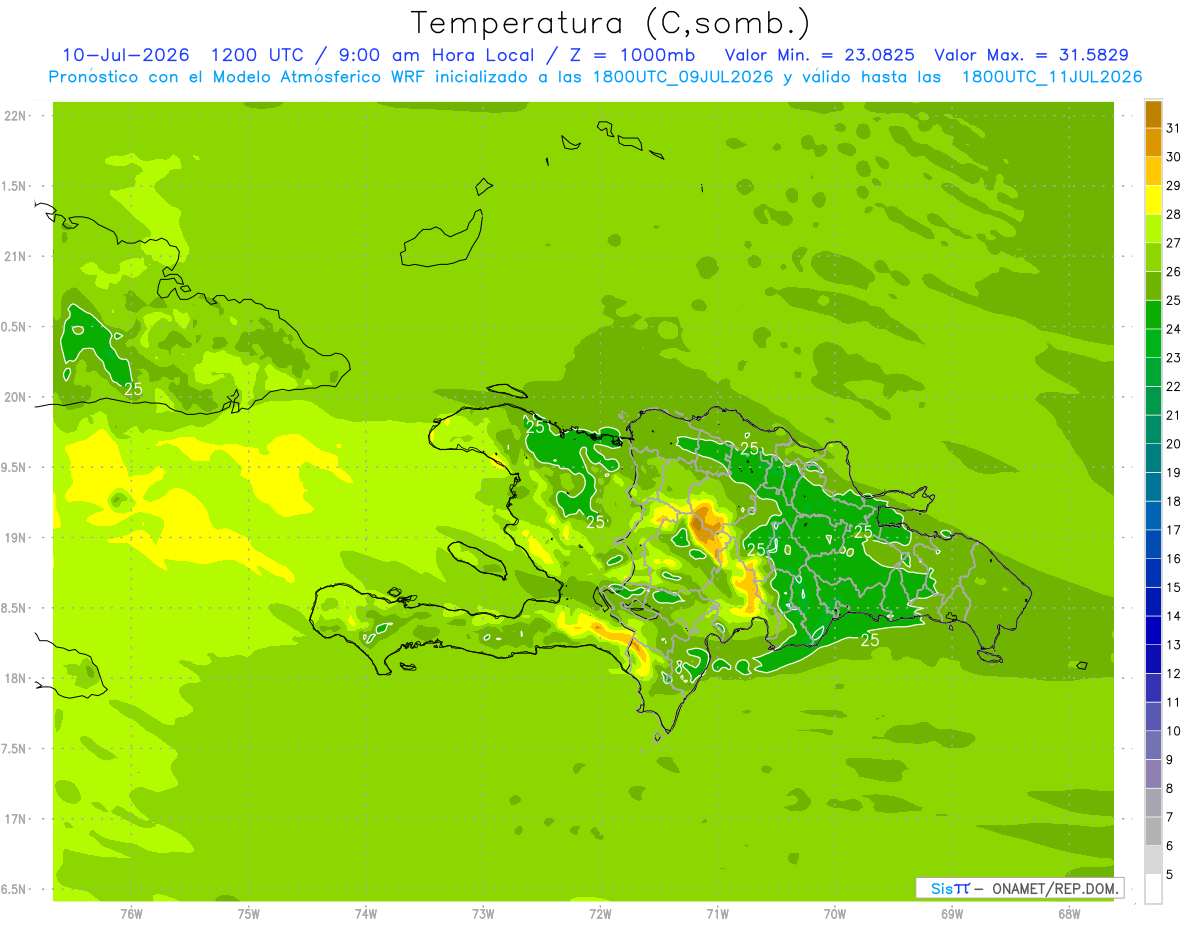This screenshot has height=927, width=1200.
Task: Click the '7.5N' latitude tick label
Action: (13, 750)
